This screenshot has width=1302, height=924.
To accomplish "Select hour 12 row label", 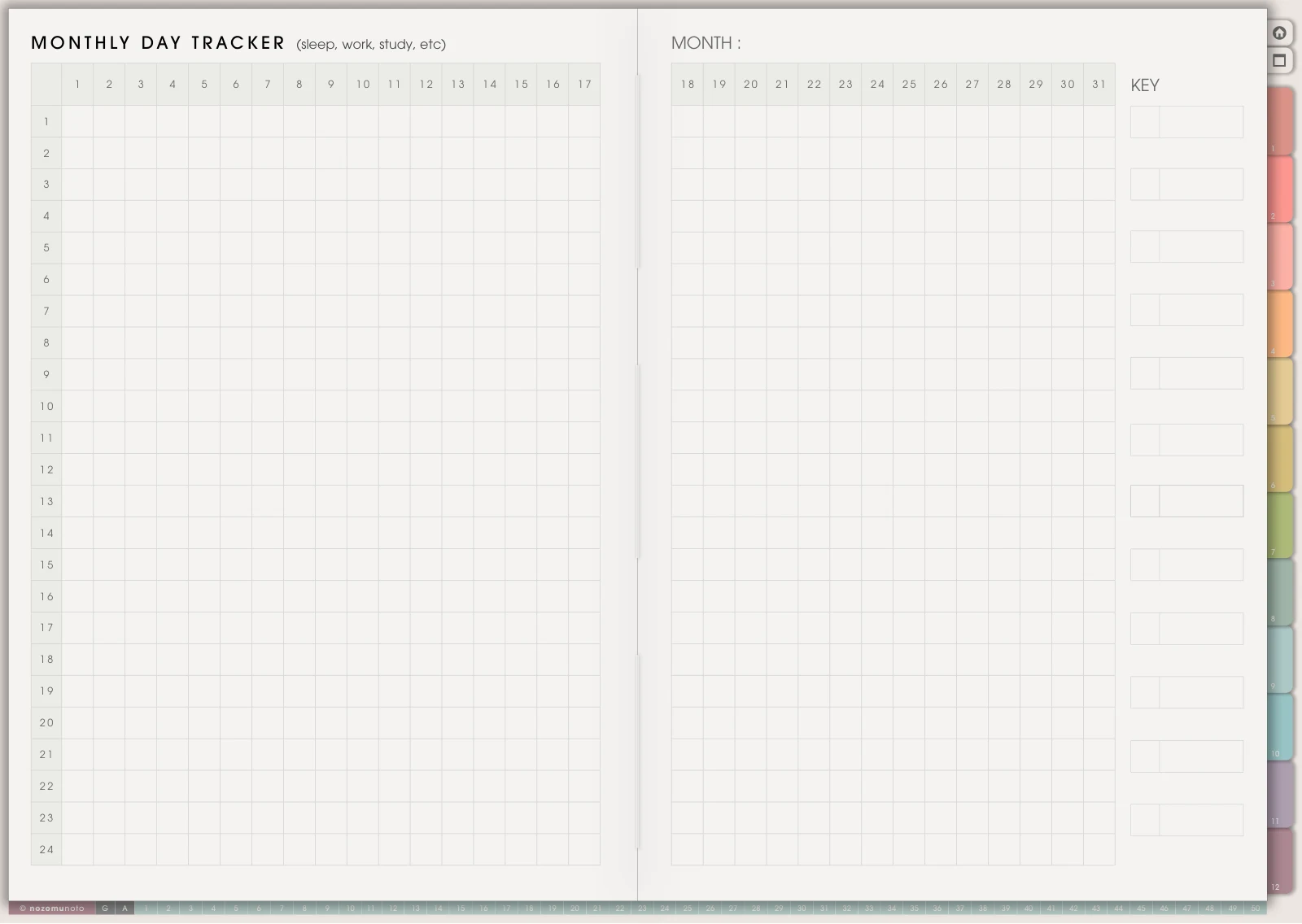I will (x=46, y=469).
